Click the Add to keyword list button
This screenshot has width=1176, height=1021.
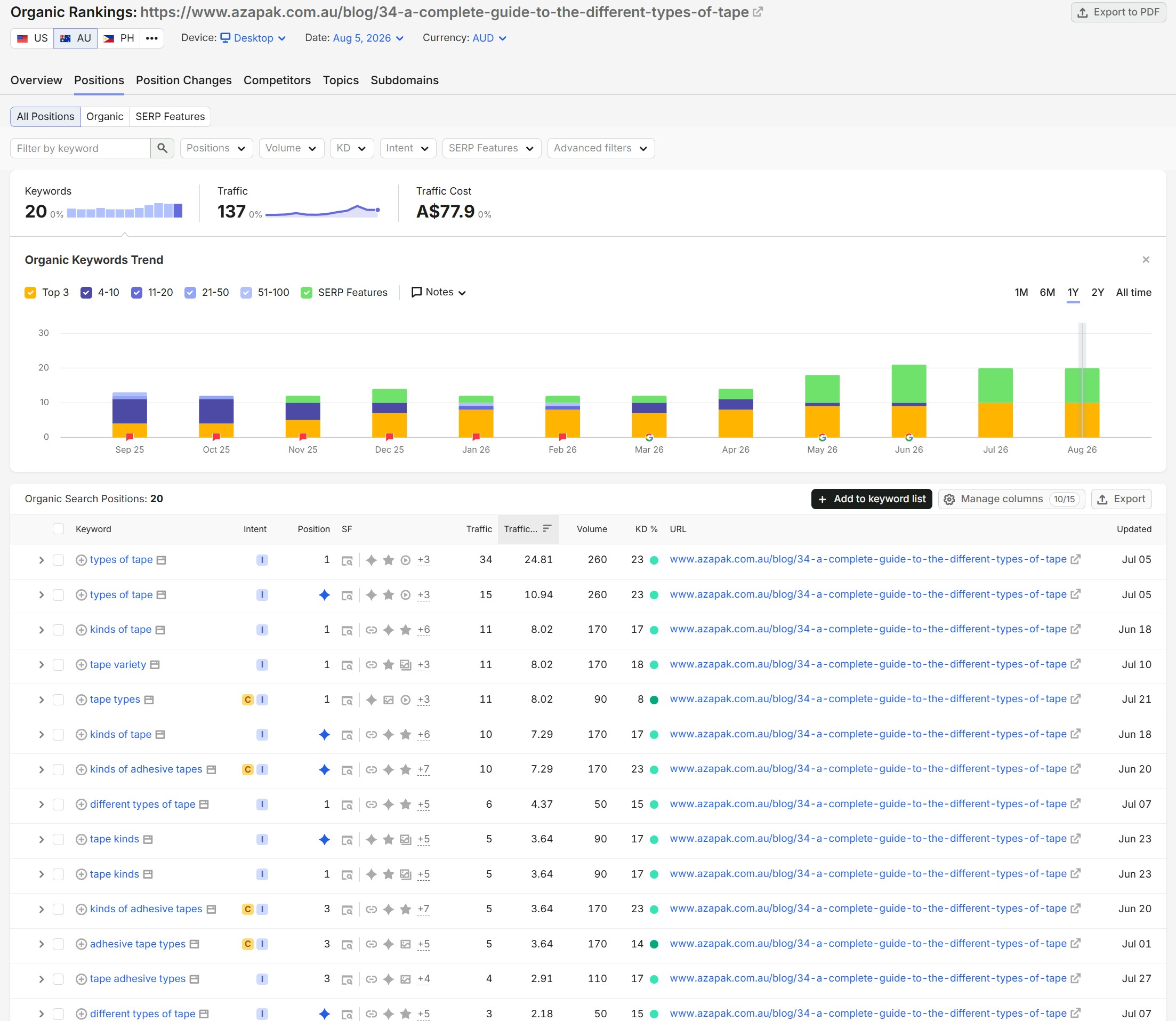coord(872,499)
